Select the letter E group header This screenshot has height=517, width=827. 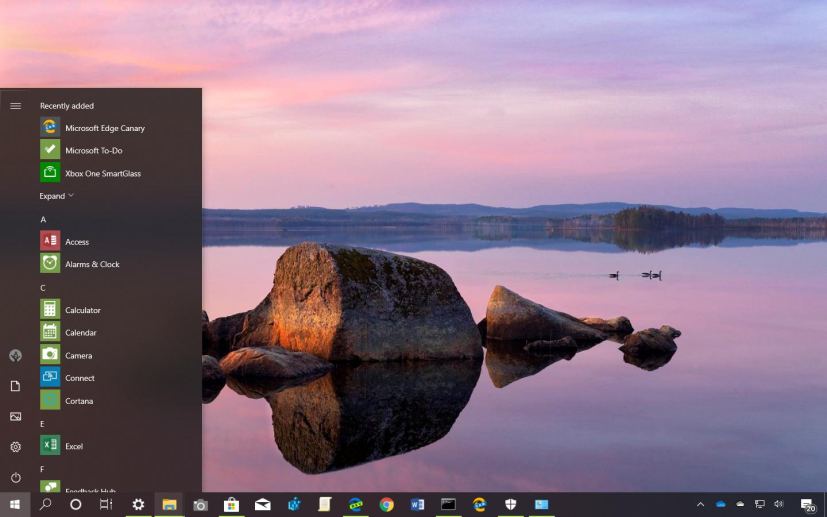[x=42, y=424]
